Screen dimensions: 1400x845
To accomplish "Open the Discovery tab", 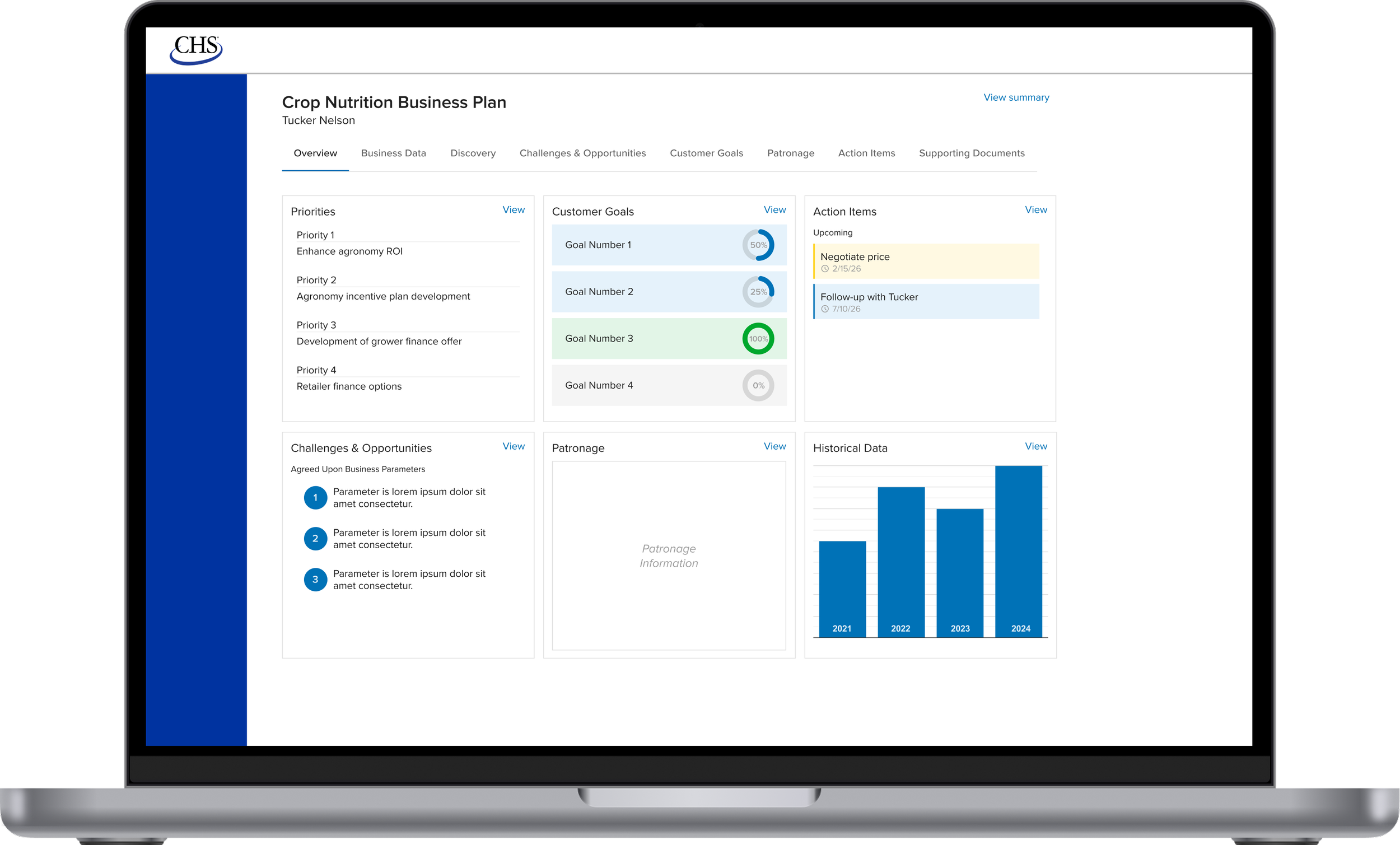I will click(x=473, y=153).
